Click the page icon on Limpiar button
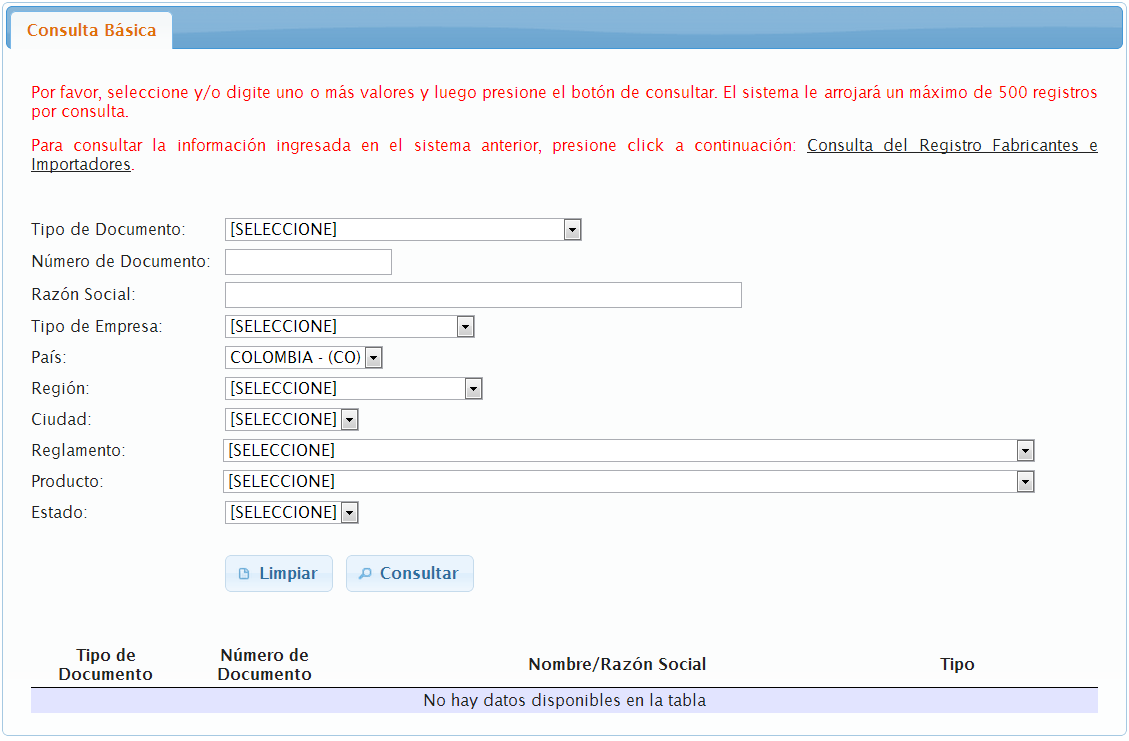This screenshot has width=1129, height=741. tap(244, 574)
